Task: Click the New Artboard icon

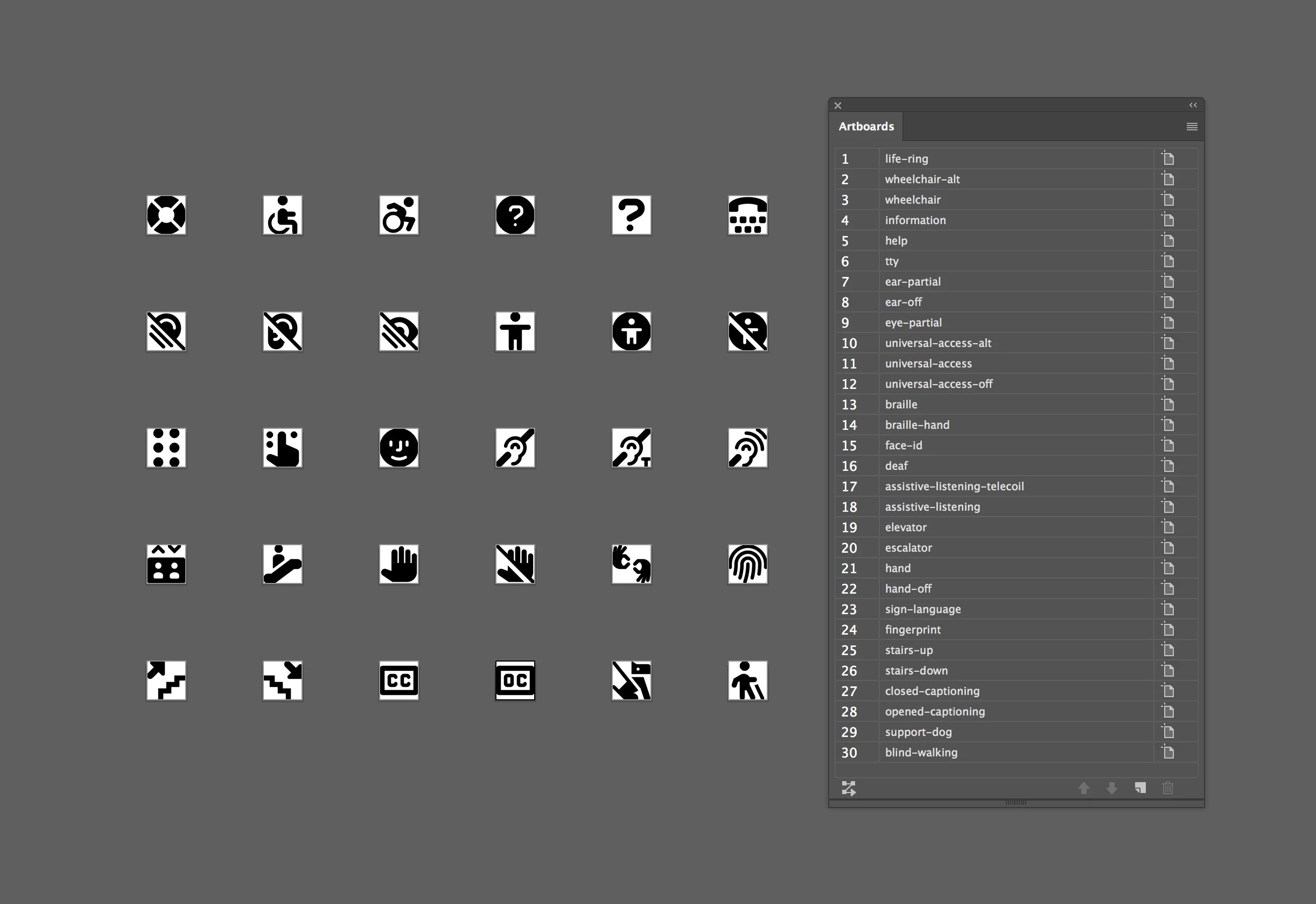Action: pos(1140,788)
